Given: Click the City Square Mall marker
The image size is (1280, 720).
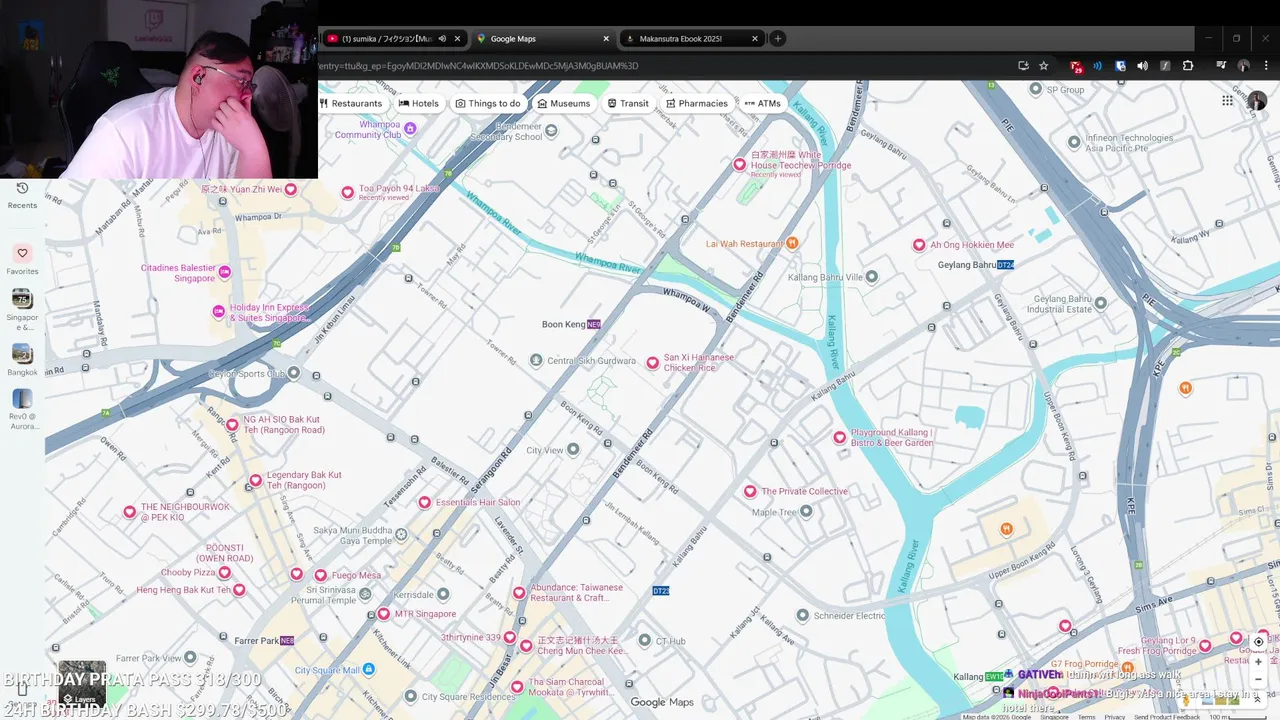Looking at the screenshot, I should 369,669.
